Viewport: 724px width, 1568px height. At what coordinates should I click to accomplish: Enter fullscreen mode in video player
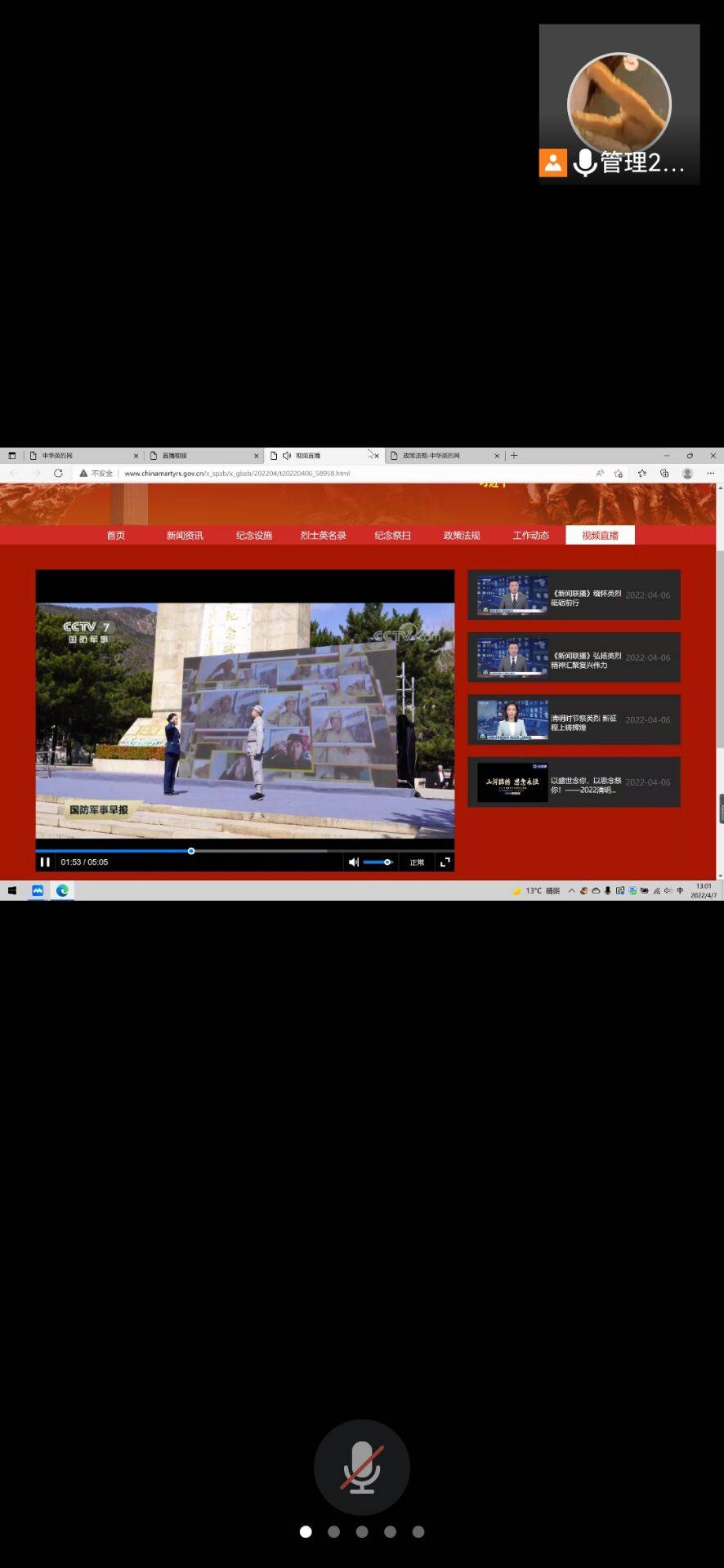[x=445, y=862]
